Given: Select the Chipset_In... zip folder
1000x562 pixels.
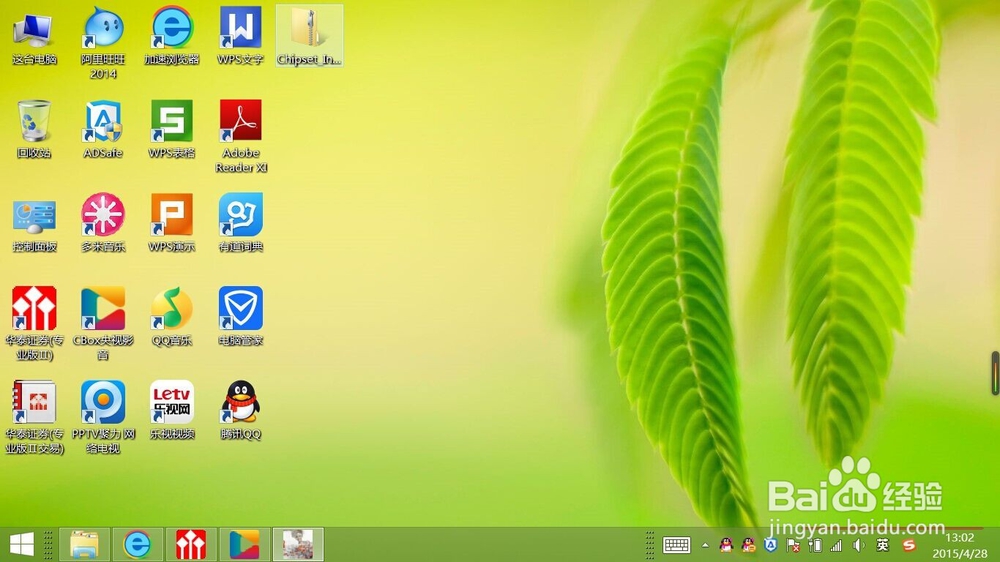Looking at the screenshot, I should tap(309, 37).
